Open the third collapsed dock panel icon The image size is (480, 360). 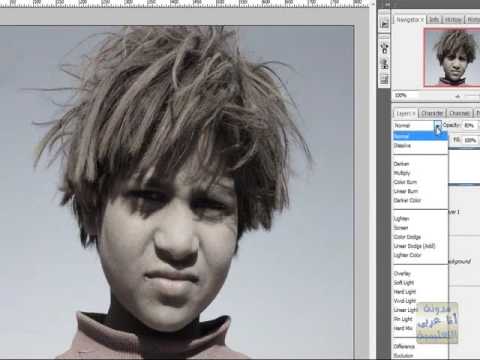(x=384, y=63)
